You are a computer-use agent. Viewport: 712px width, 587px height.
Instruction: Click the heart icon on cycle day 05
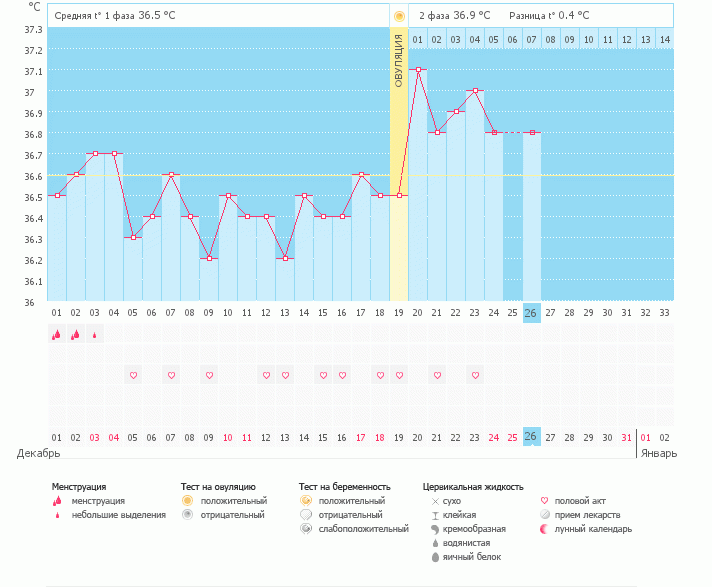point(133,375)
